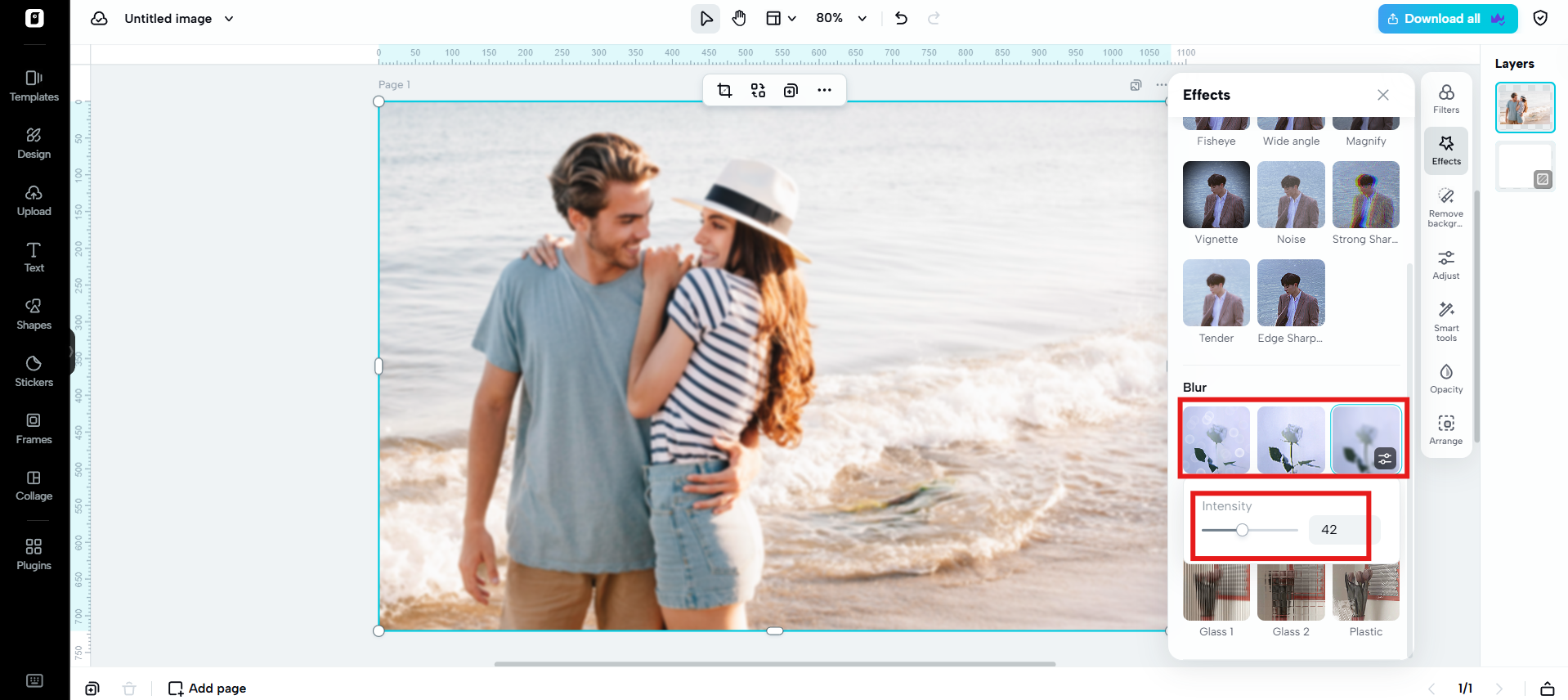The height and width of the screenshot is (700, 1568).
Task: Open the Plugins sidebar panel
Action: click(x=34, y=554)
